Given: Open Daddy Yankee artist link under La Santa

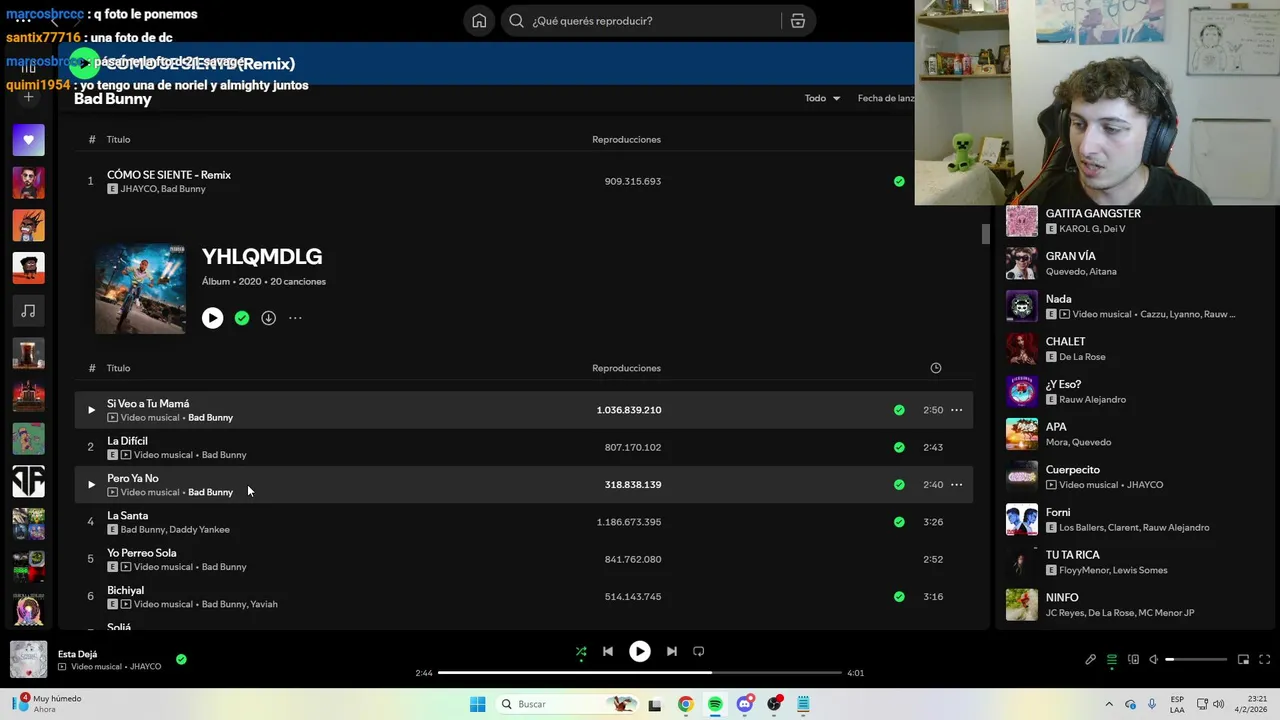Looking at the screenshot, I should pos(200,530).
